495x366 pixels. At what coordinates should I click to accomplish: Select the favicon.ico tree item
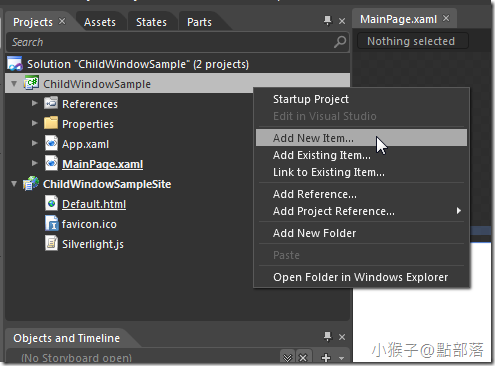[x=89, y=224]
